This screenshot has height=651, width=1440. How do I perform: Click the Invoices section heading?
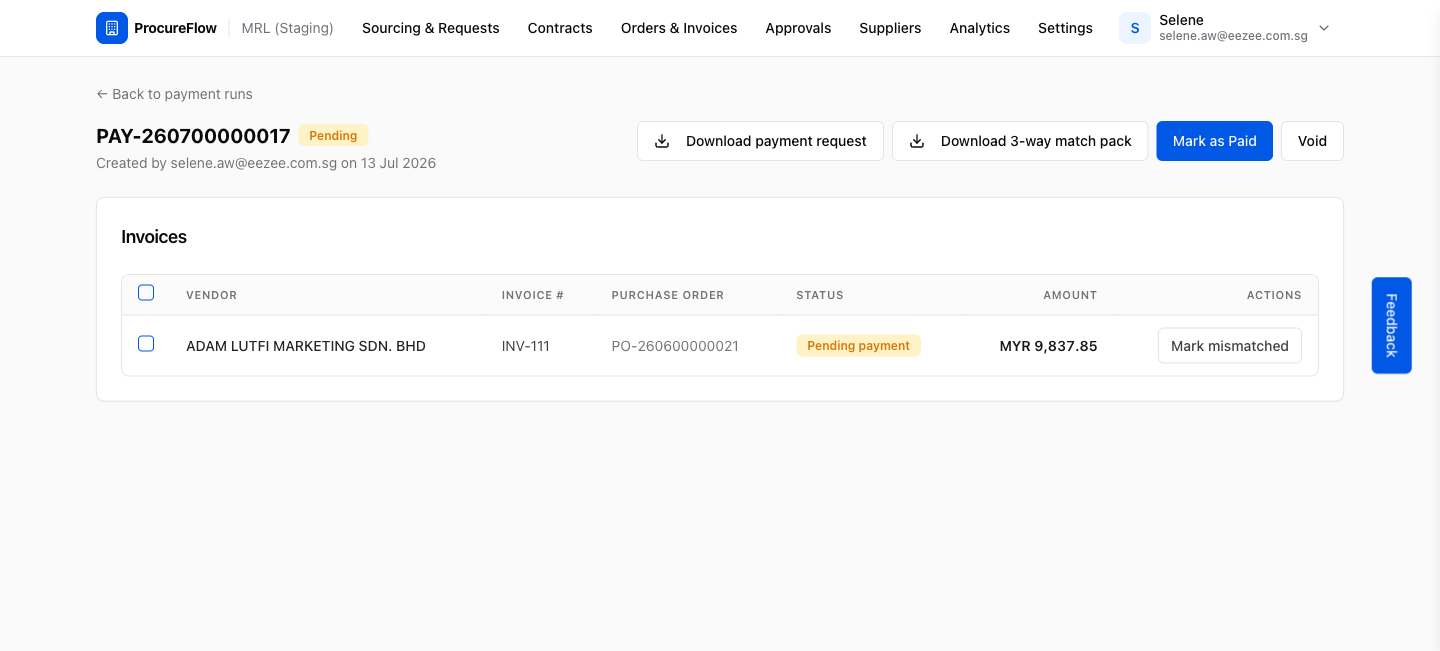(154, 237)
